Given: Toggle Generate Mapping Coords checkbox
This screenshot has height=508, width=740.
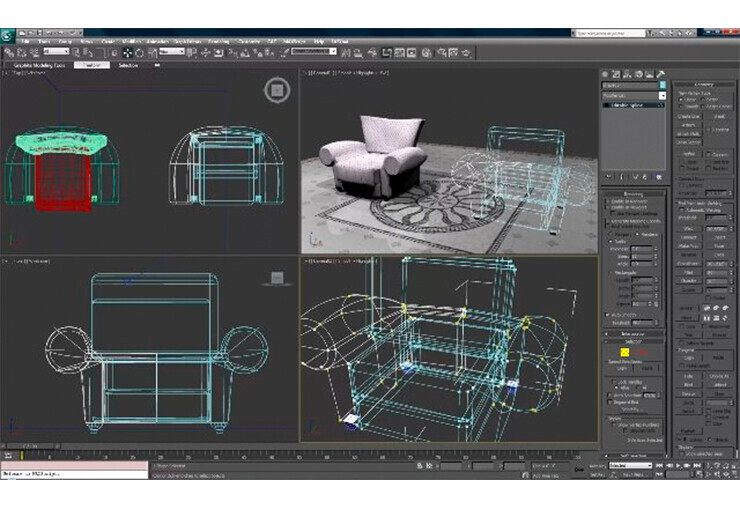Looking at the screenshot, I should [x=606, y=221].
